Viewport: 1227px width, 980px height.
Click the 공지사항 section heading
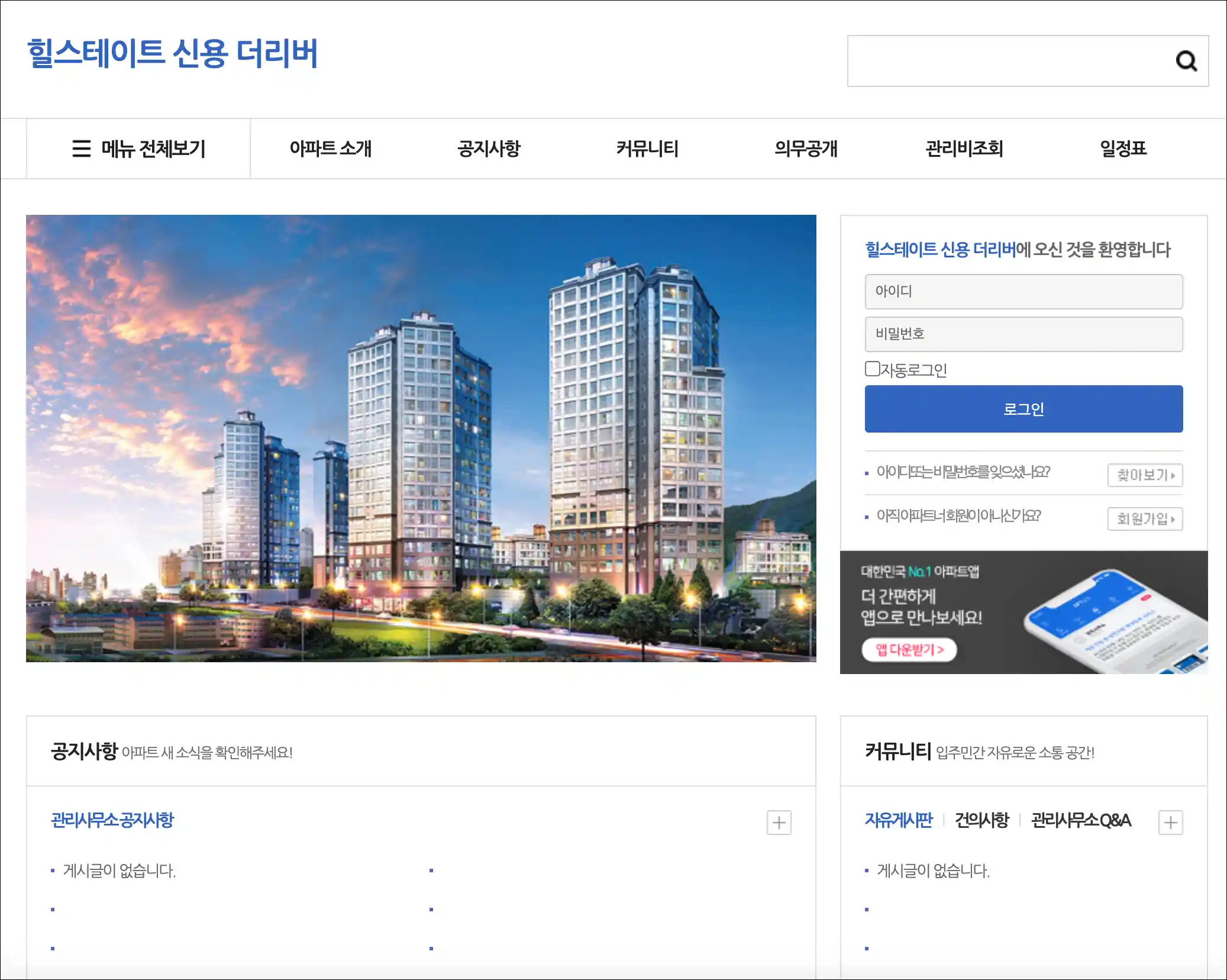tap(85, 751)
